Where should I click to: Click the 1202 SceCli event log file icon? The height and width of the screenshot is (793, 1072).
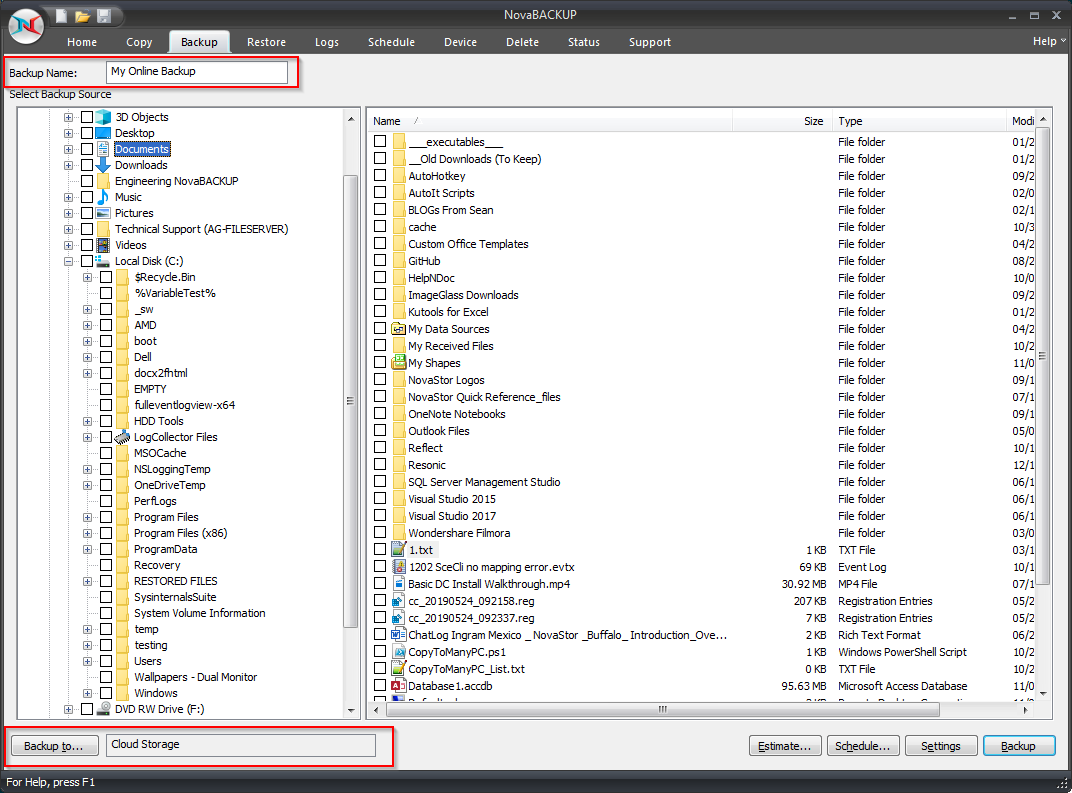point(399,567)
